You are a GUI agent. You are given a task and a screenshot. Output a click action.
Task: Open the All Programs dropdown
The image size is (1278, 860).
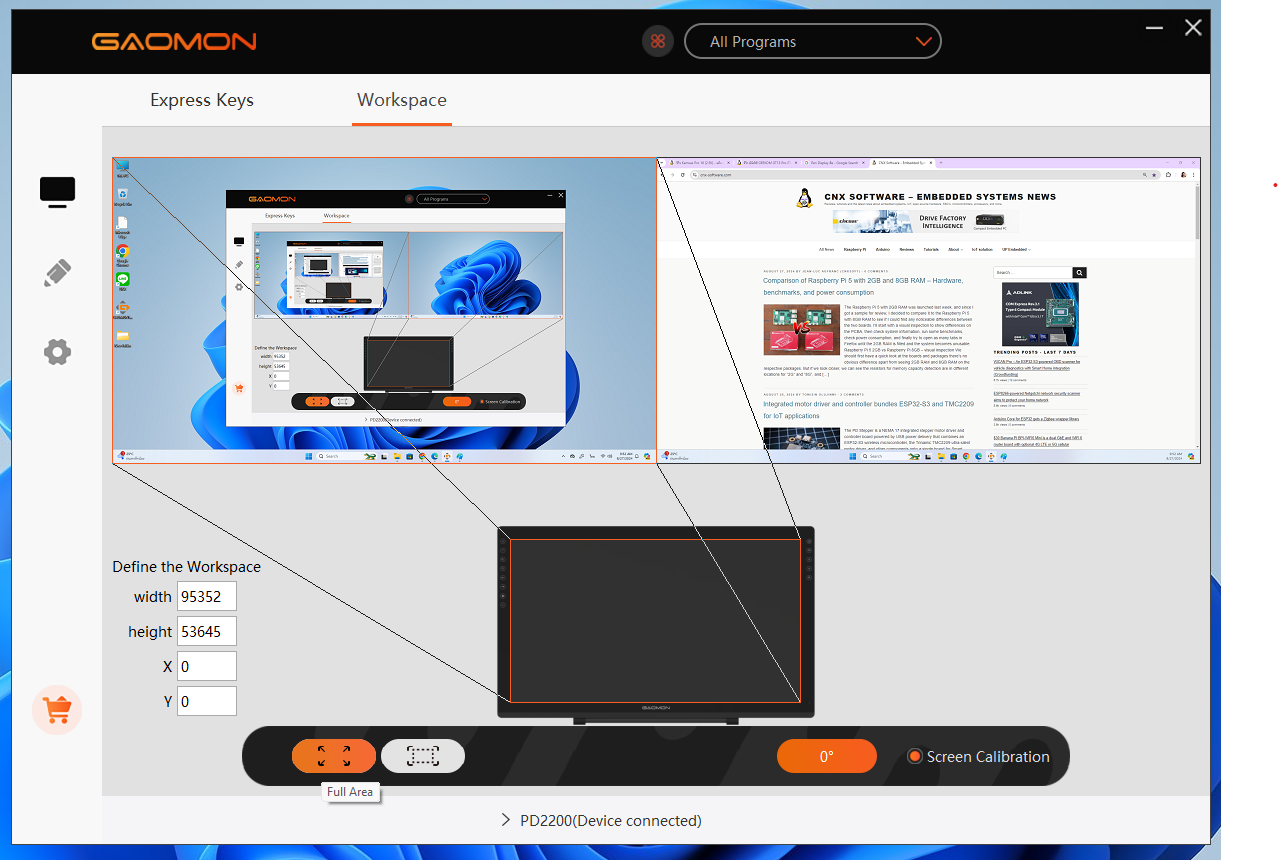813,41
